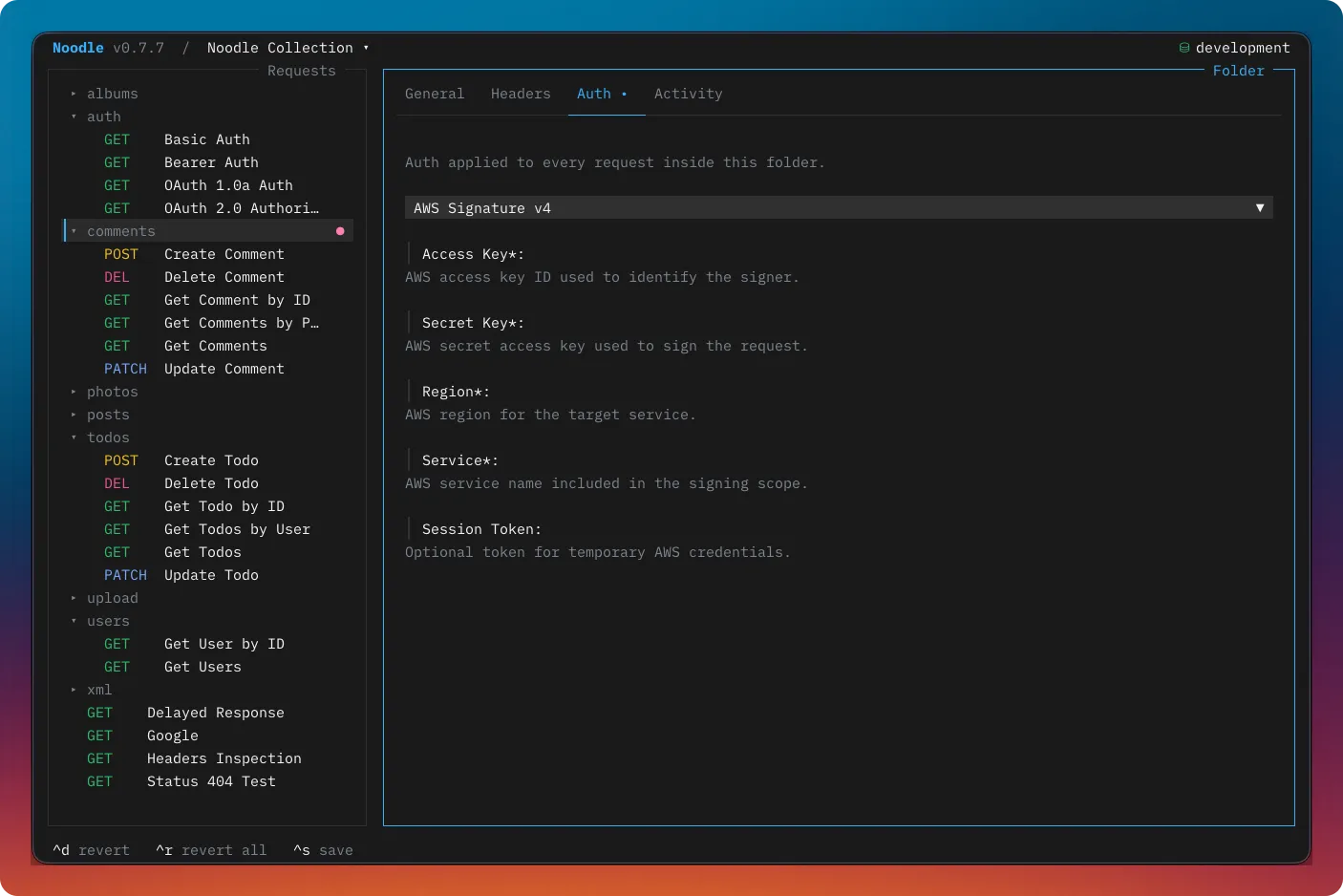Focus the Region input field
Image resolution: width=1343 pixels, height=896 pixels.
click(839, 392)
